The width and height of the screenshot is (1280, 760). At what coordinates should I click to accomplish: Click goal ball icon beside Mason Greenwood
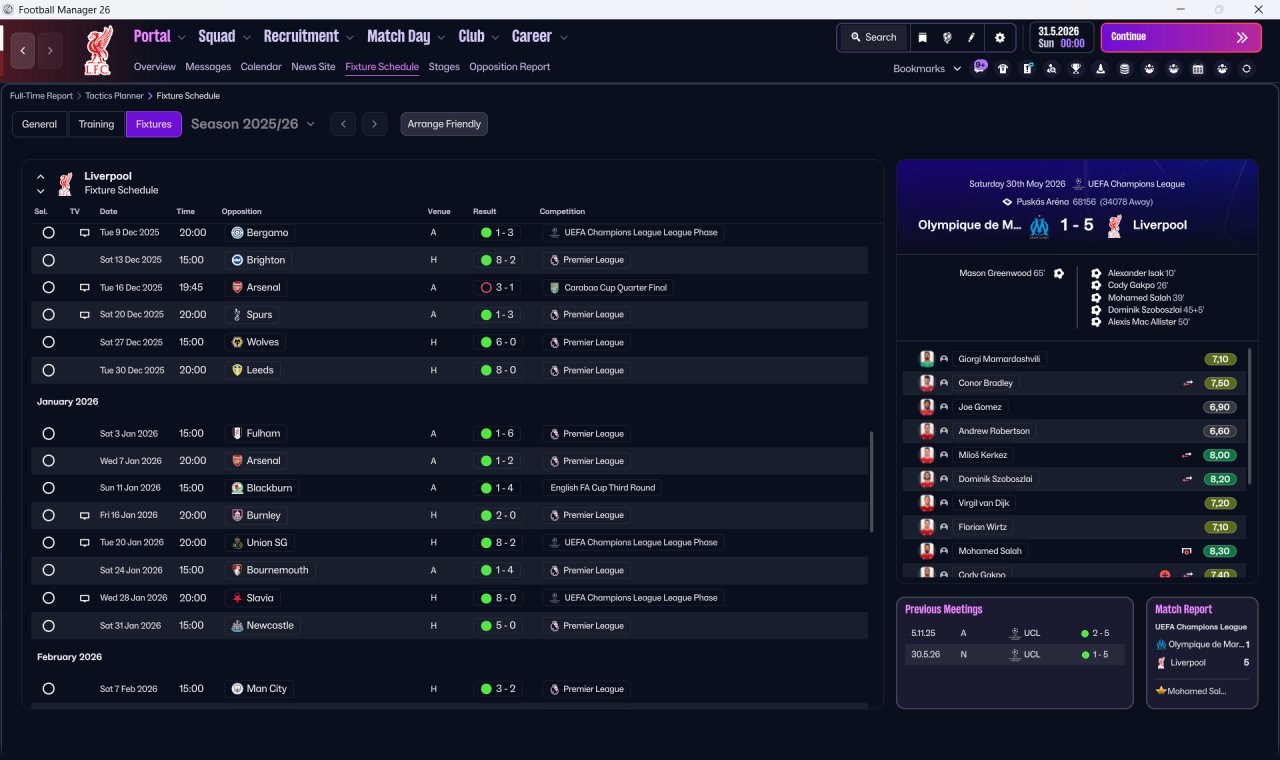point(1059,273)
